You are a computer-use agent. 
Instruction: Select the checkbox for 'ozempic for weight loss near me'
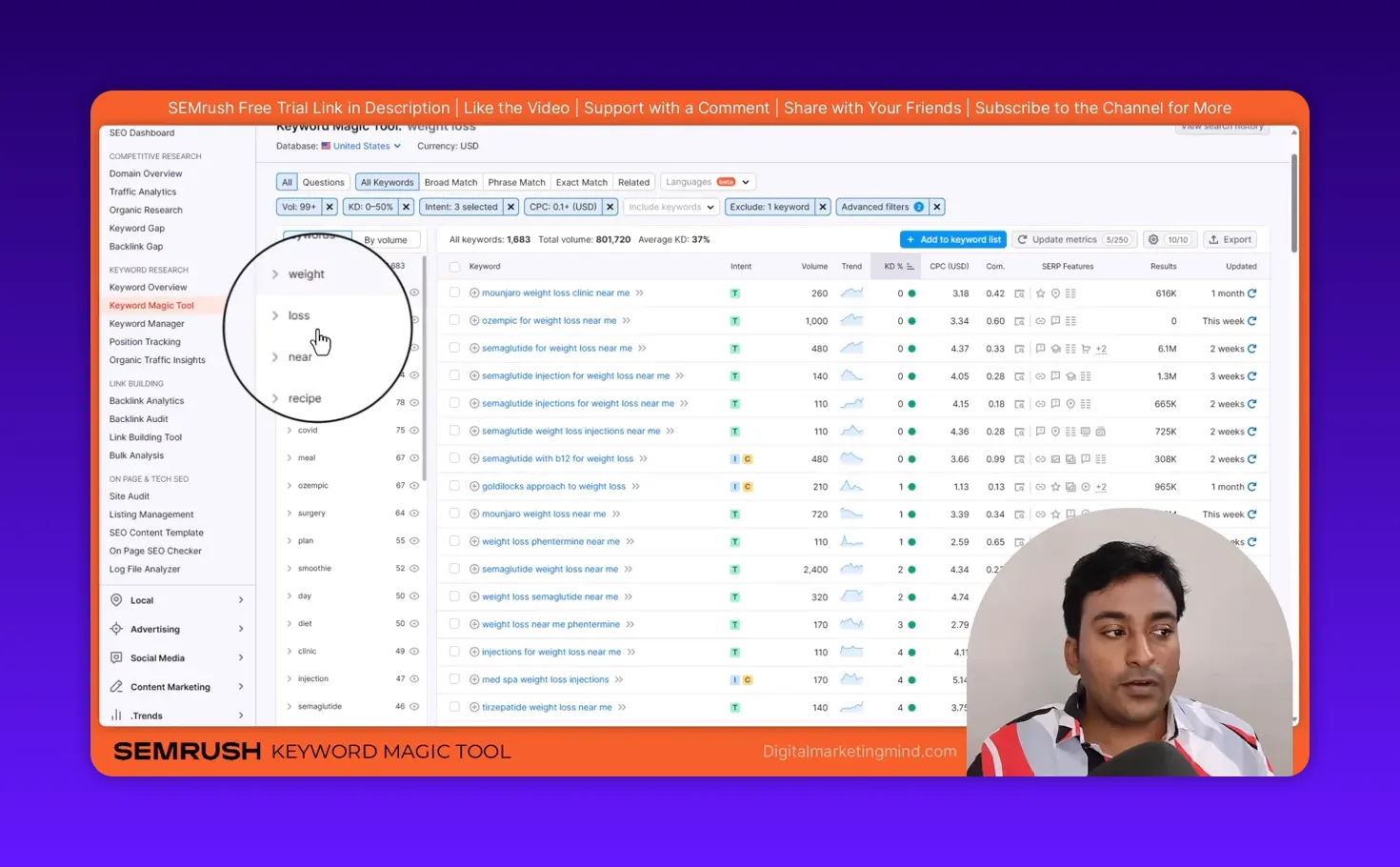[x=453, y=320]
